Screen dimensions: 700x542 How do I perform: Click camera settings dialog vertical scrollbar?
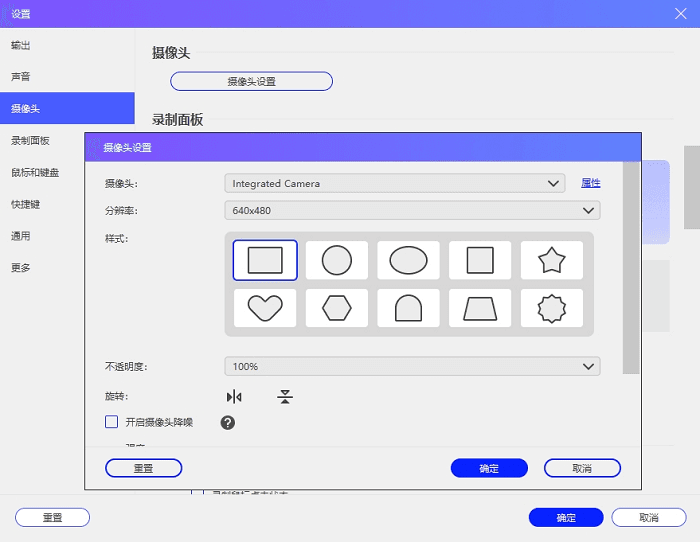(x=631, y=268)
